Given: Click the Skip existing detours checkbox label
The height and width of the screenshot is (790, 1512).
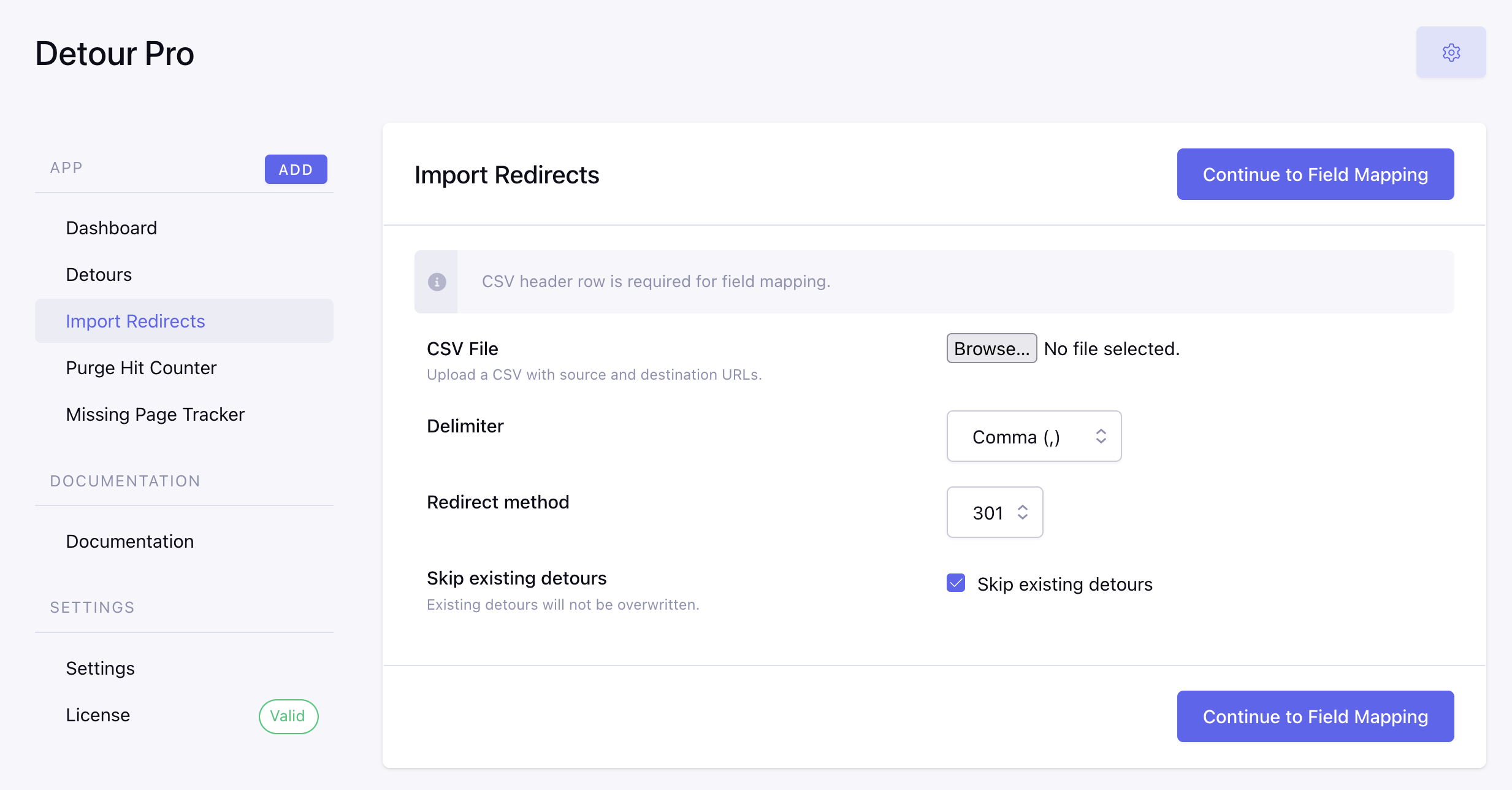Looking at the screenshot, I should tap(1064, 585).
